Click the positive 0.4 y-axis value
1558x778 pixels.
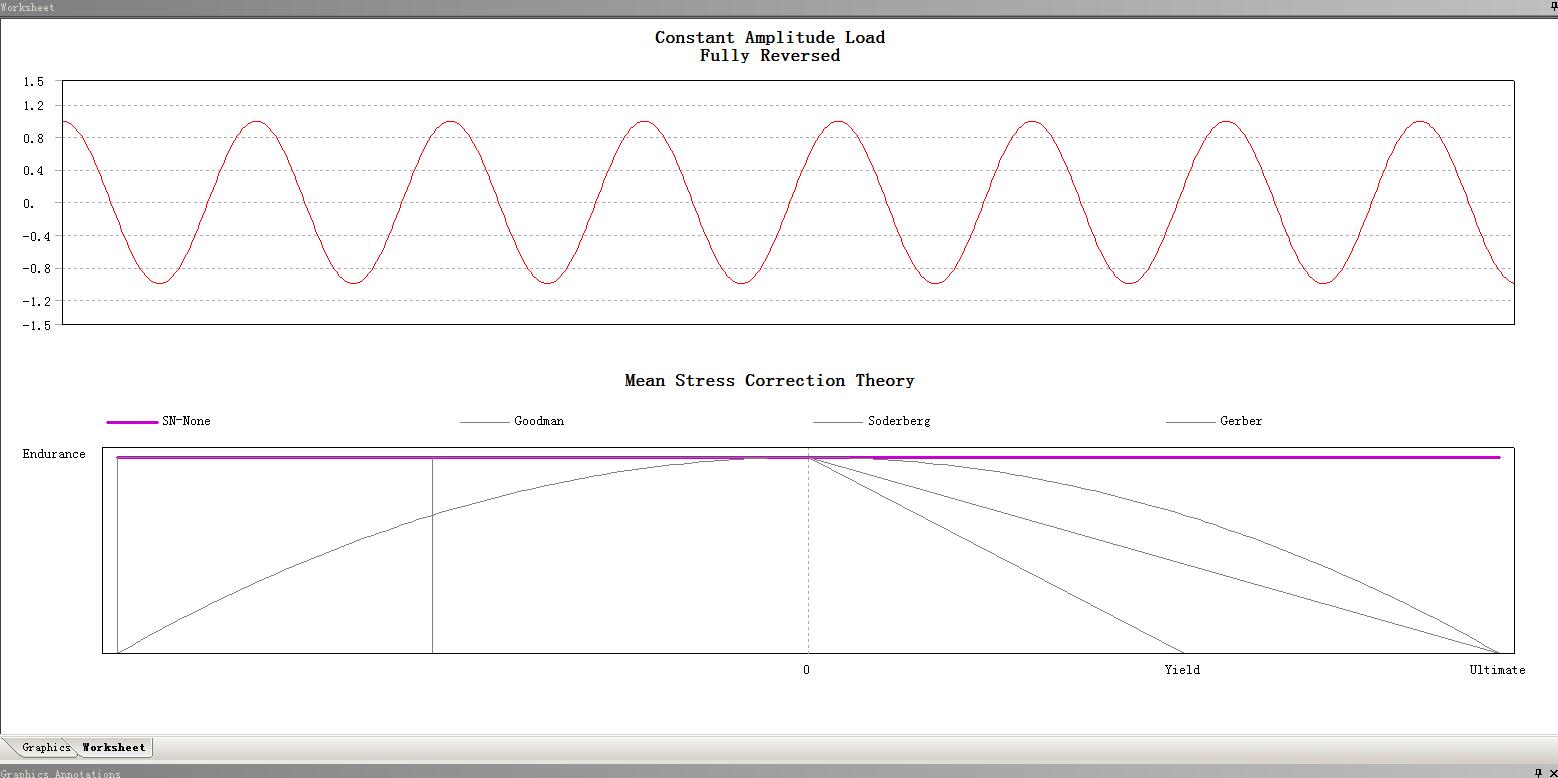click(x=34, y=171)
